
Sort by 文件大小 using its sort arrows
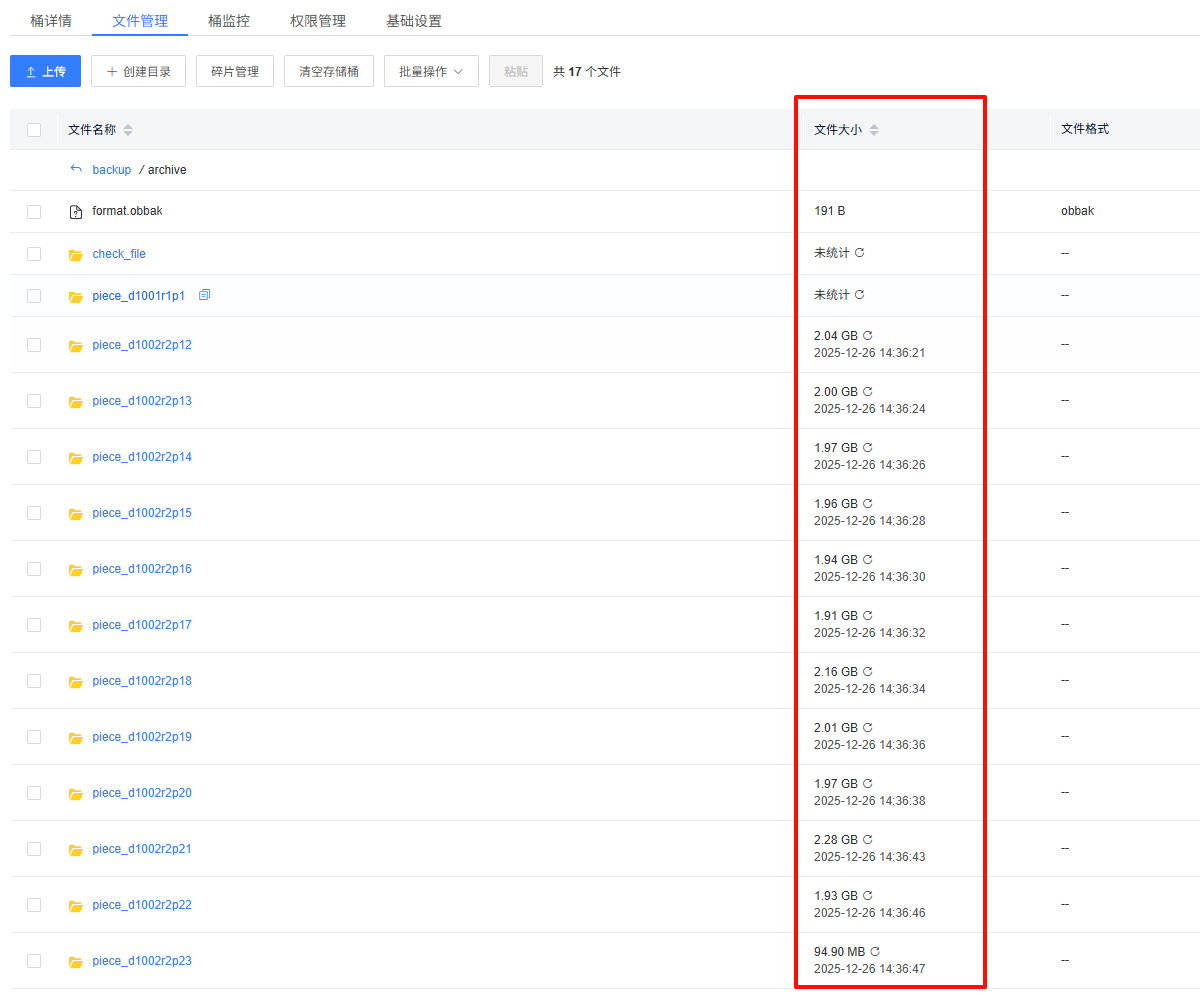pos(874,130)
